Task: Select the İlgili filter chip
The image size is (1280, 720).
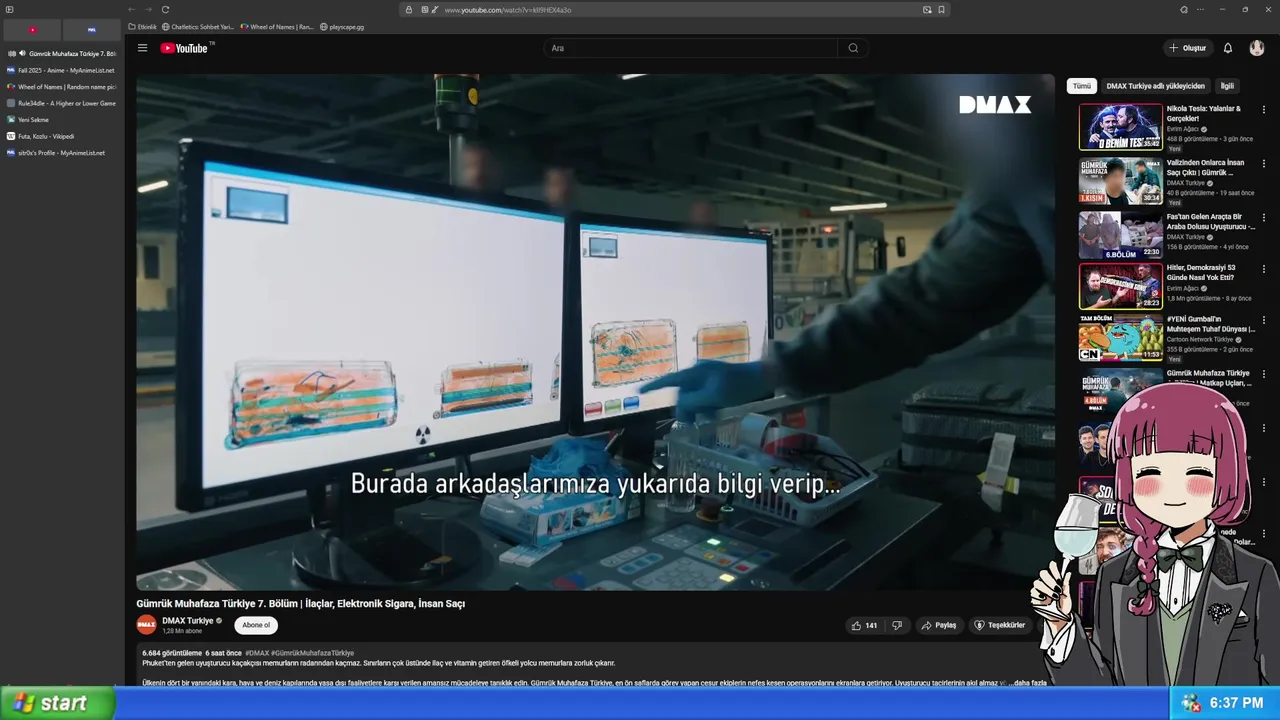Action: coord(1227,86)
